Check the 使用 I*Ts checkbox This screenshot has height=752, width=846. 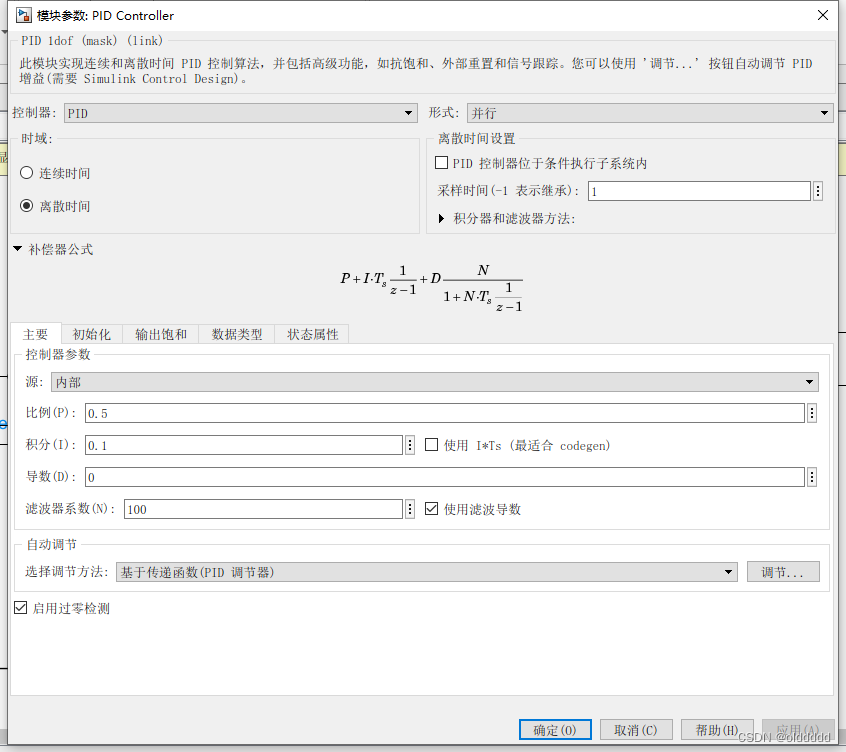click(429, 445)
